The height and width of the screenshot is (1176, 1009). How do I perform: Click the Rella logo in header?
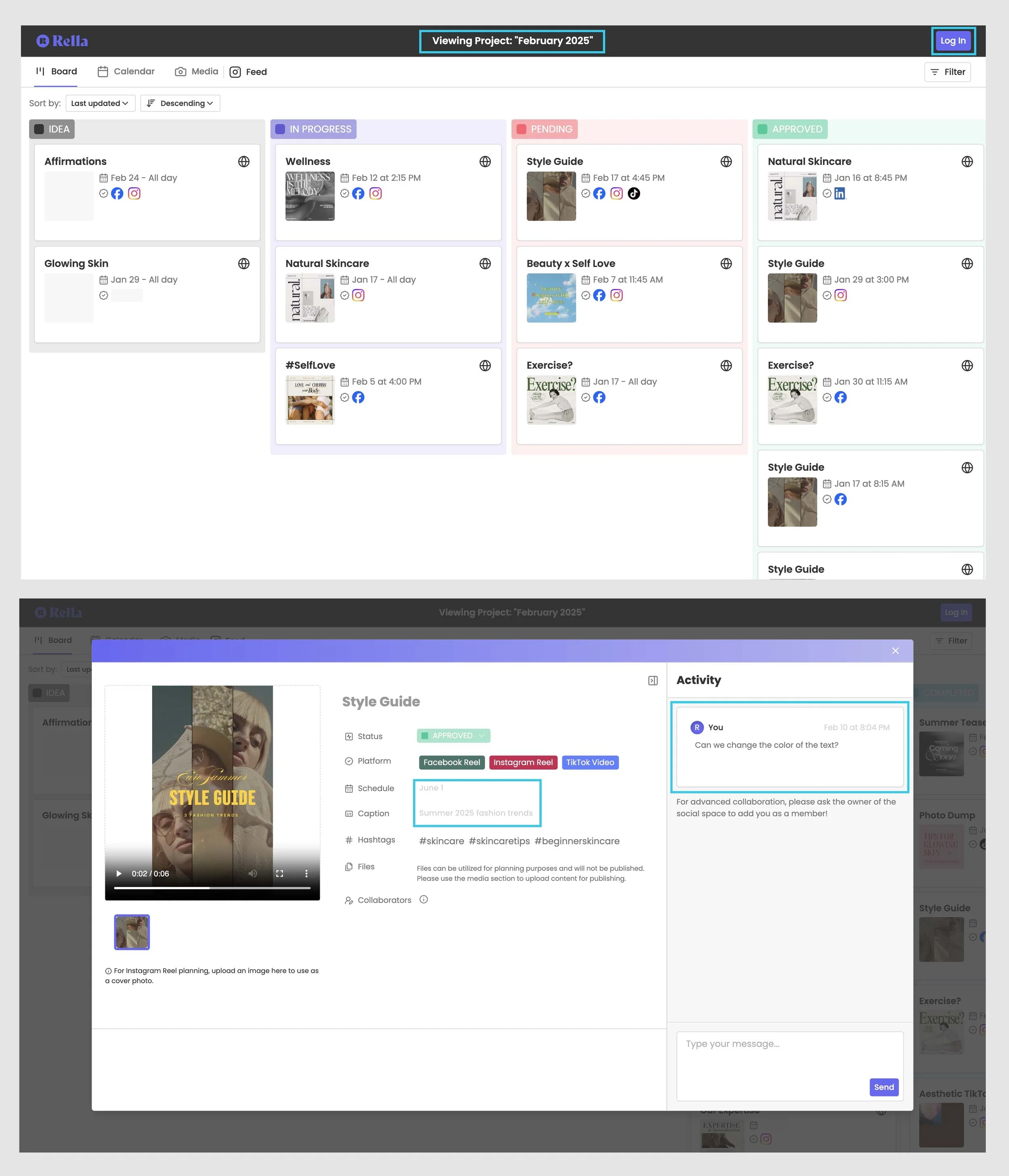click(63, 41)
